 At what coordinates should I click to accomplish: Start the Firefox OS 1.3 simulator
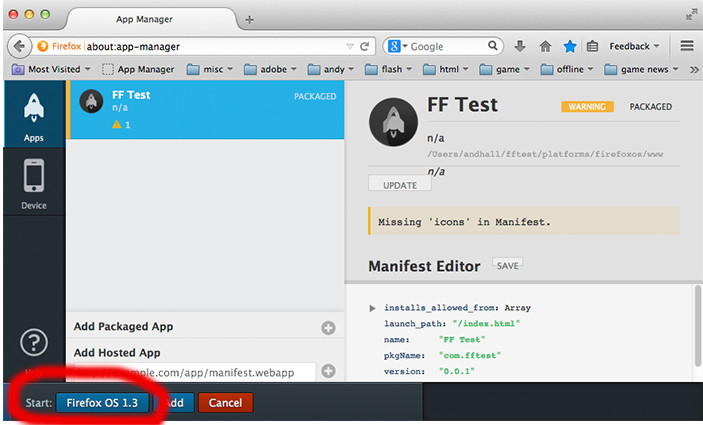(x=102, y=403)
